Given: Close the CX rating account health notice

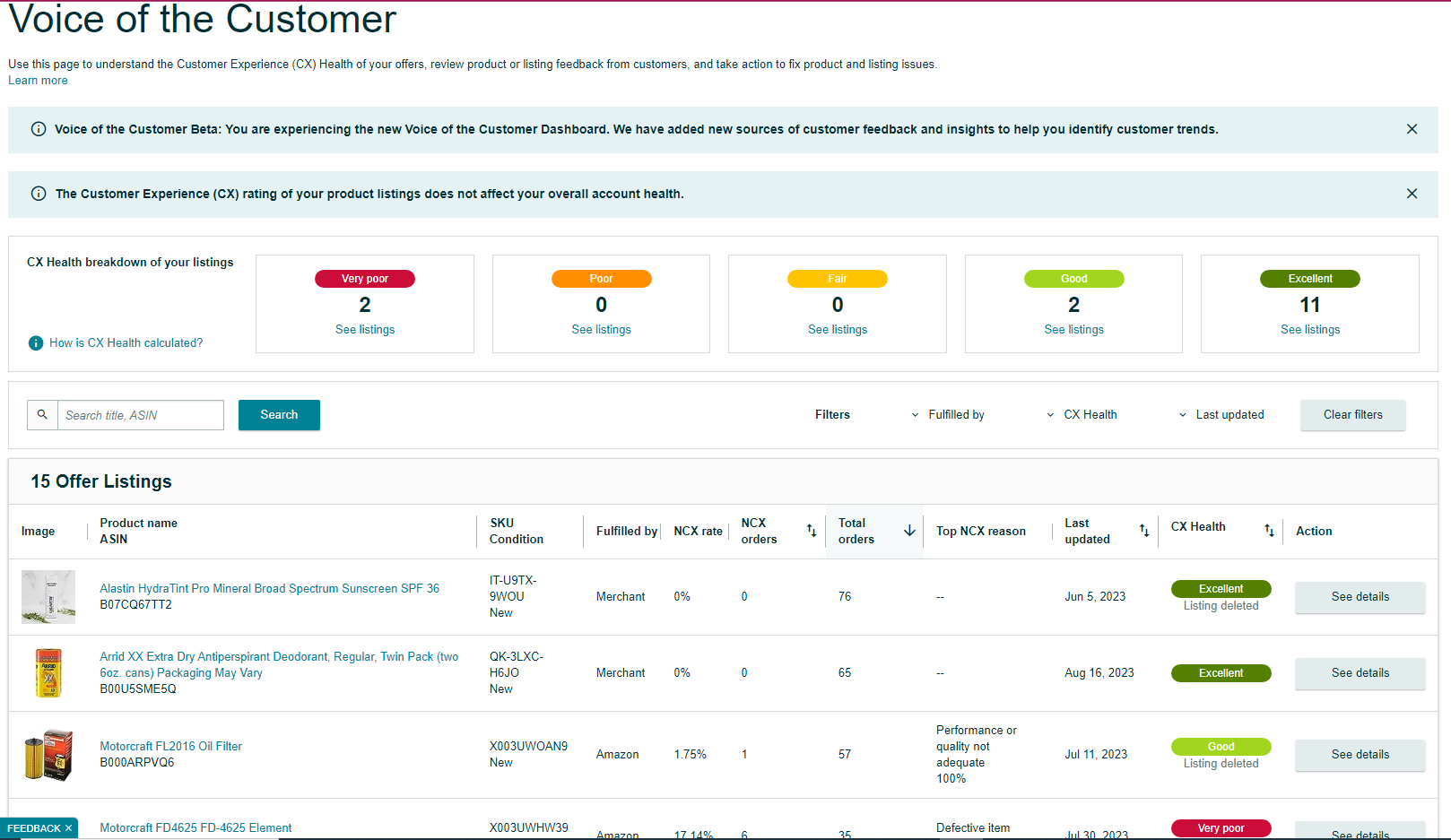Looking at the screenshot, I should [1412, 194].
